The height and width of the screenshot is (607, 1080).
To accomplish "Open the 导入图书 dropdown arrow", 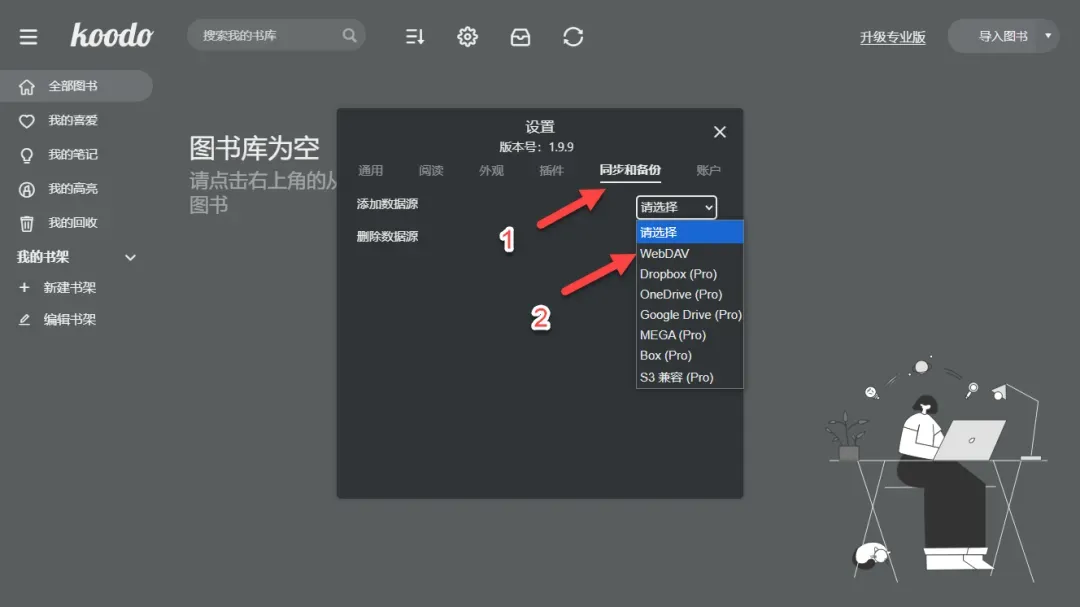I will (1050, 36).
